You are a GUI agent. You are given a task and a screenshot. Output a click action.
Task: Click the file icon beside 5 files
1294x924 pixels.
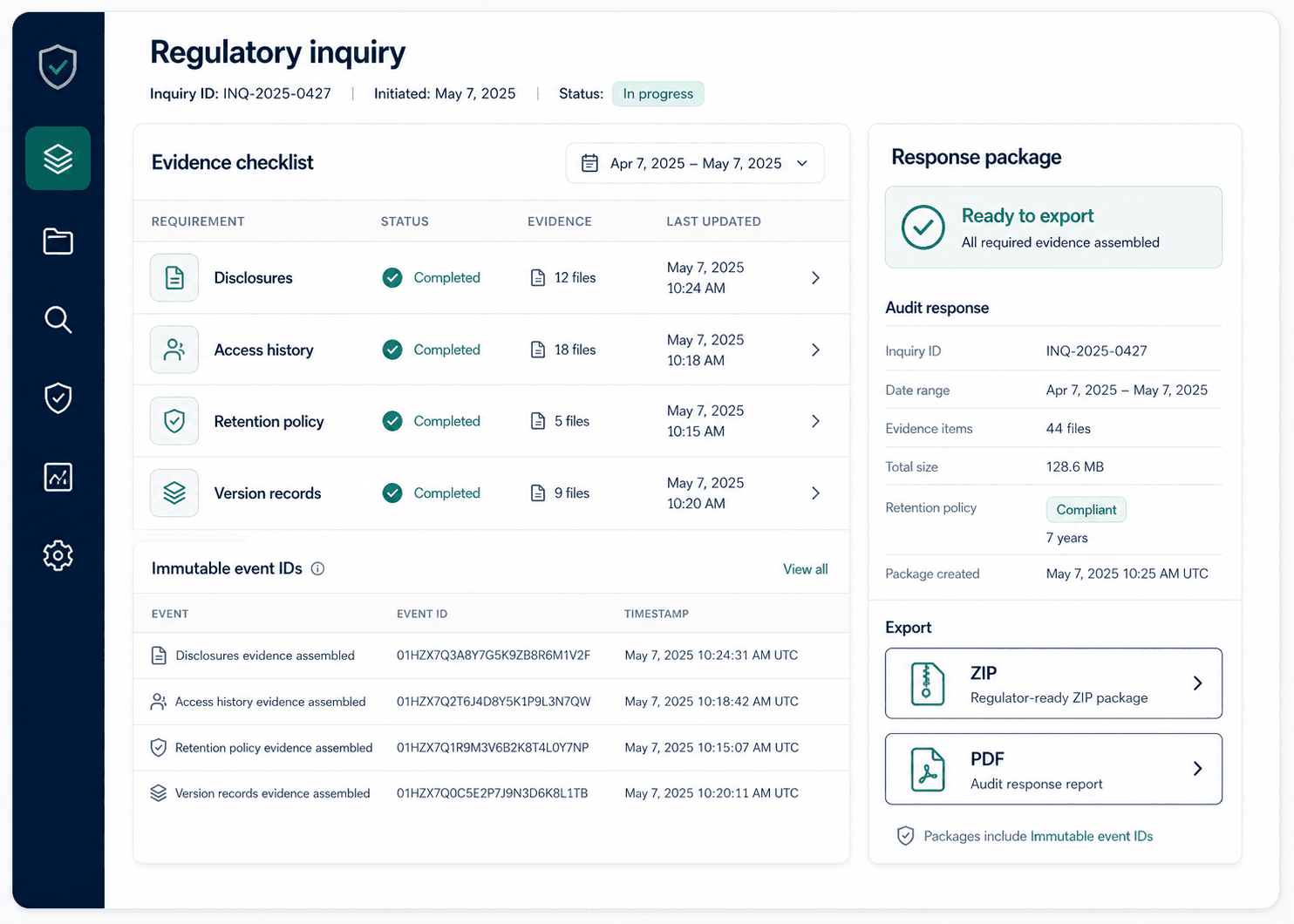click(x=538, y=421)
